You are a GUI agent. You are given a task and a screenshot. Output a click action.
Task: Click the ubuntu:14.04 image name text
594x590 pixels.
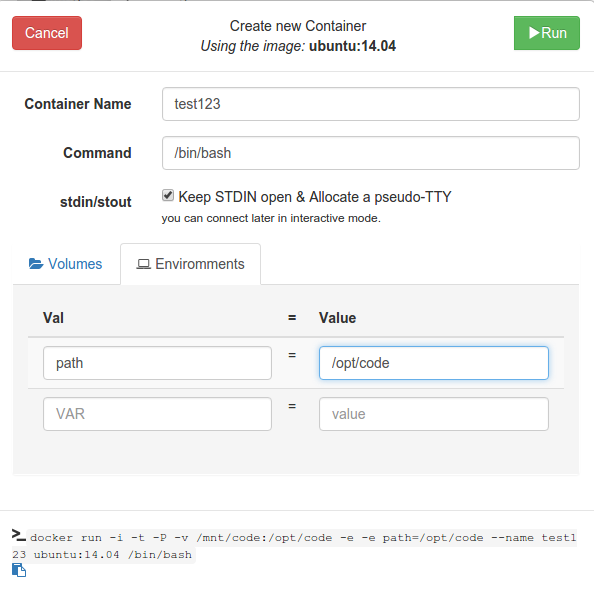pyautogui.click(x=352, y=46)
